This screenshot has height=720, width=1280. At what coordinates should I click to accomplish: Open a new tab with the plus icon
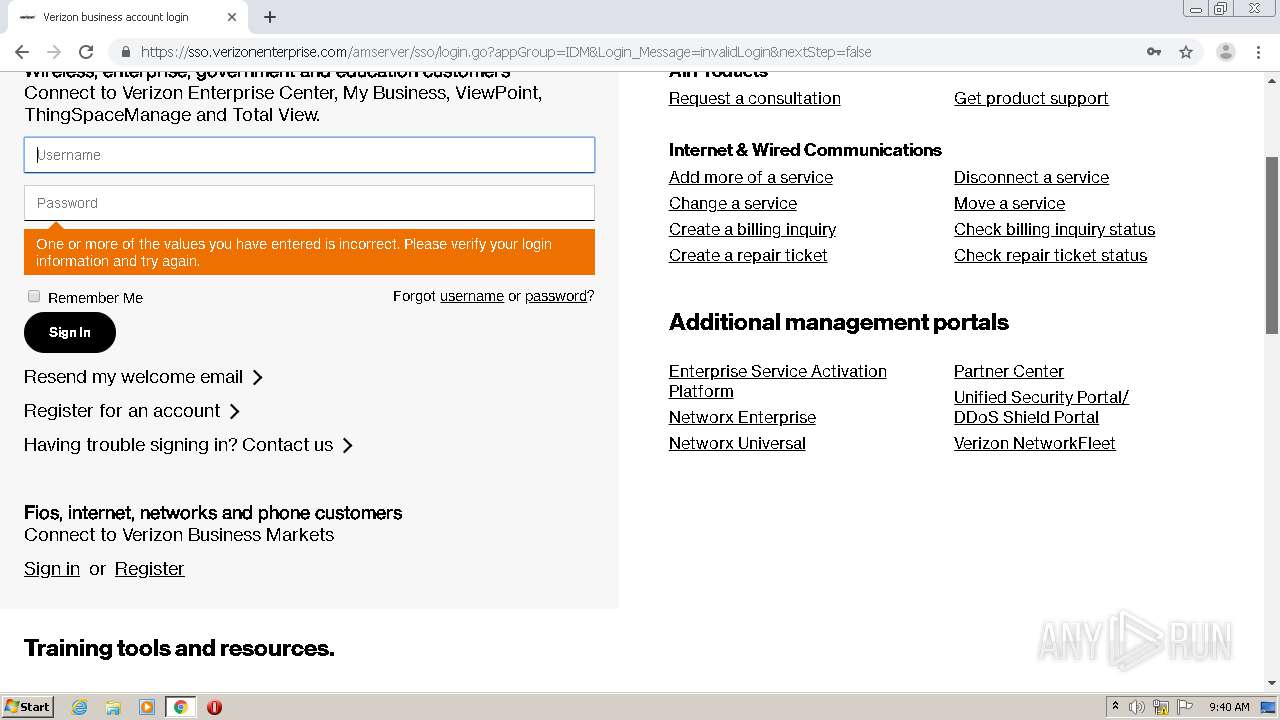(x=270, y=17)
